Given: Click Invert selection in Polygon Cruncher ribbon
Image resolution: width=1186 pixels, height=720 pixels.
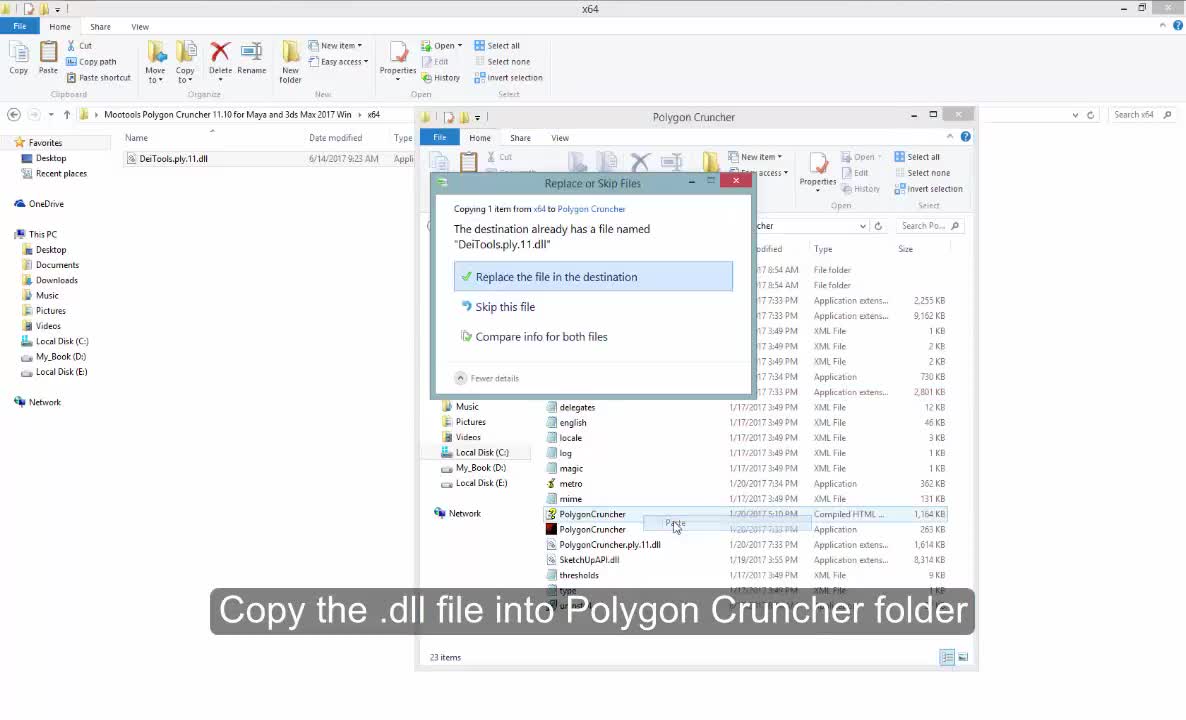Looking at the screenshot, I should click(x=928, y=189).
